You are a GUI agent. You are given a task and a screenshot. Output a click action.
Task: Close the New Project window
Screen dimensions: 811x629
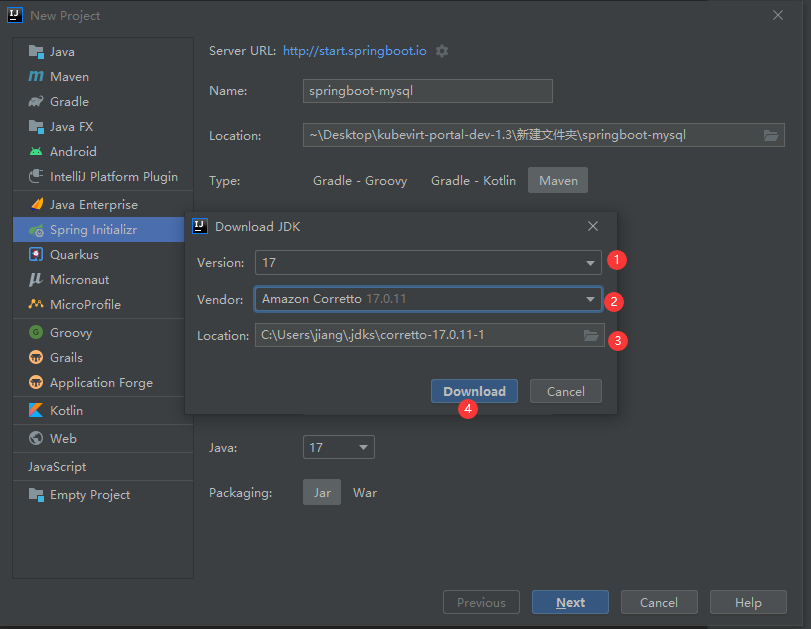tap(777, 16)
